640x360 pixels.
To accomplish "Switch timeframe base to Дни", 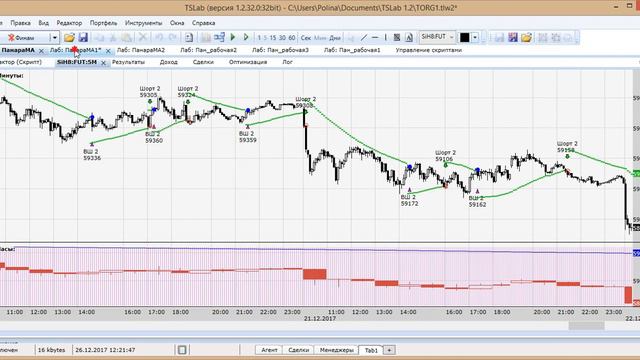I will pos(335,38).
